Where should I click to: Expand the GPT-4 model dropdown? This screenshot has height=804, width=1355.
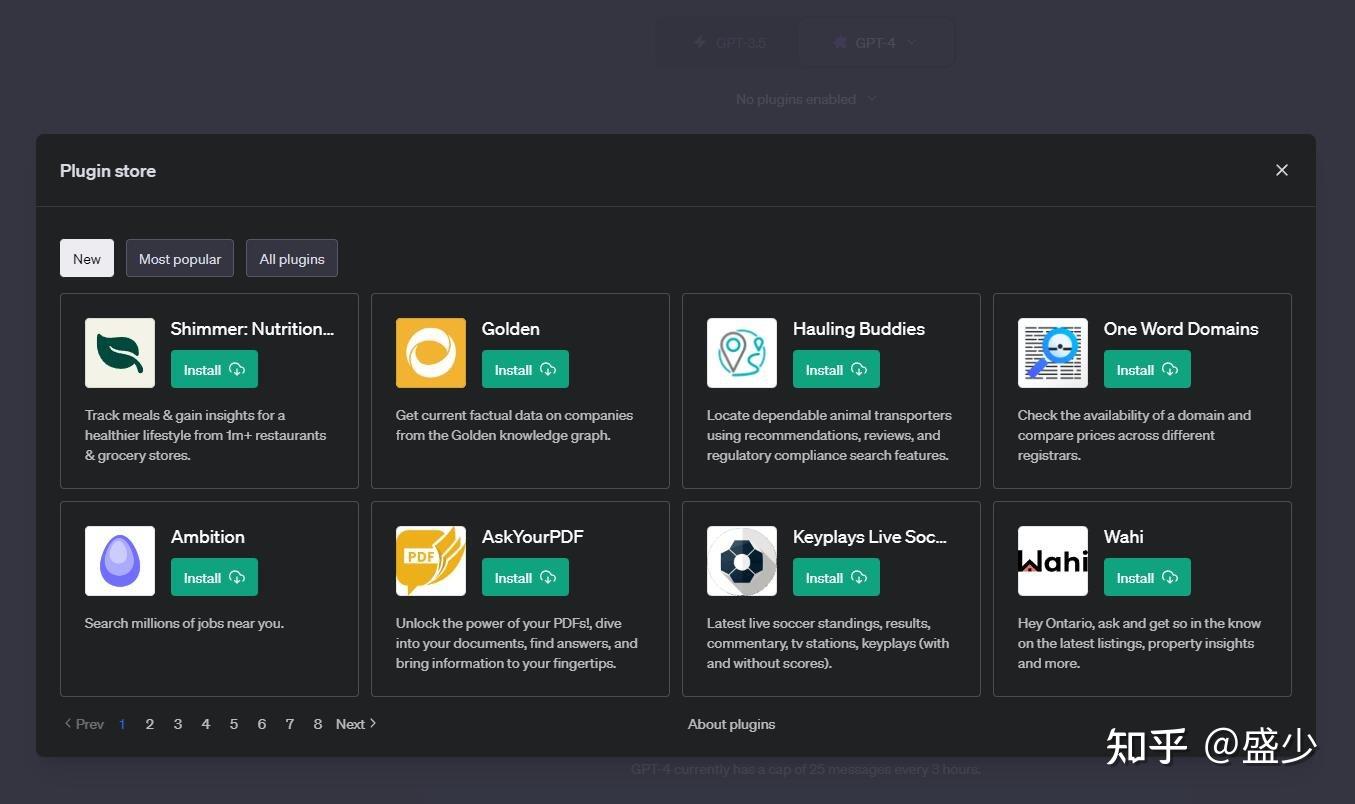pyautogui.click(x=875, y=42)
